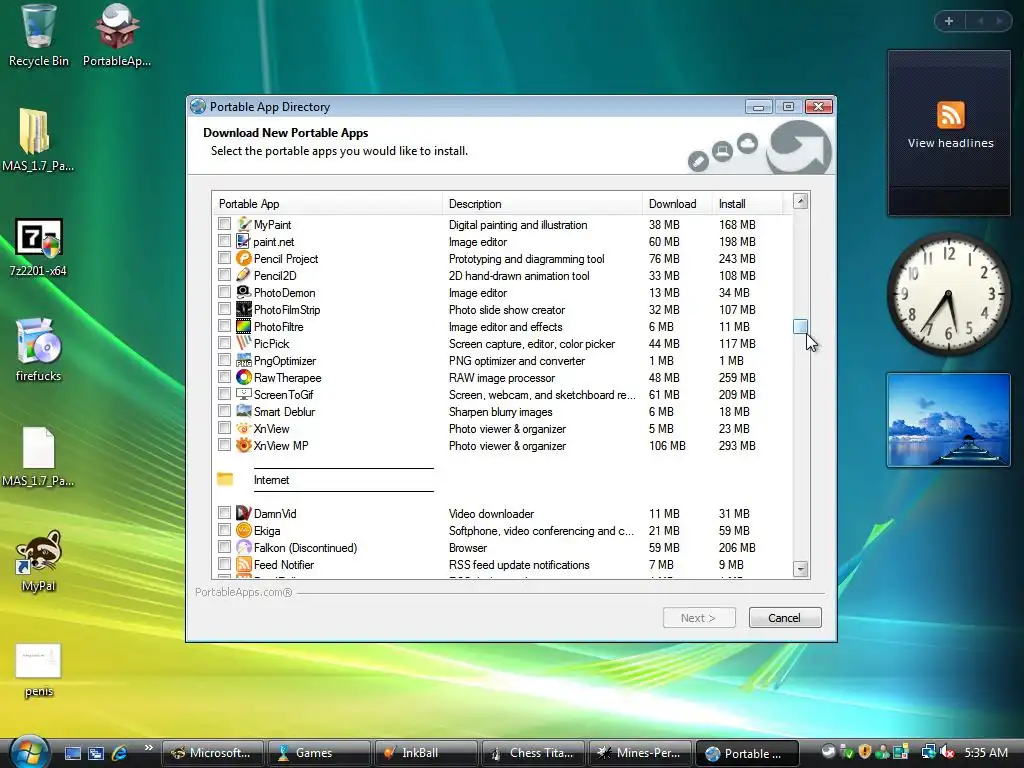
Task: Click the Description column header
Action: (x=542, y=204)
